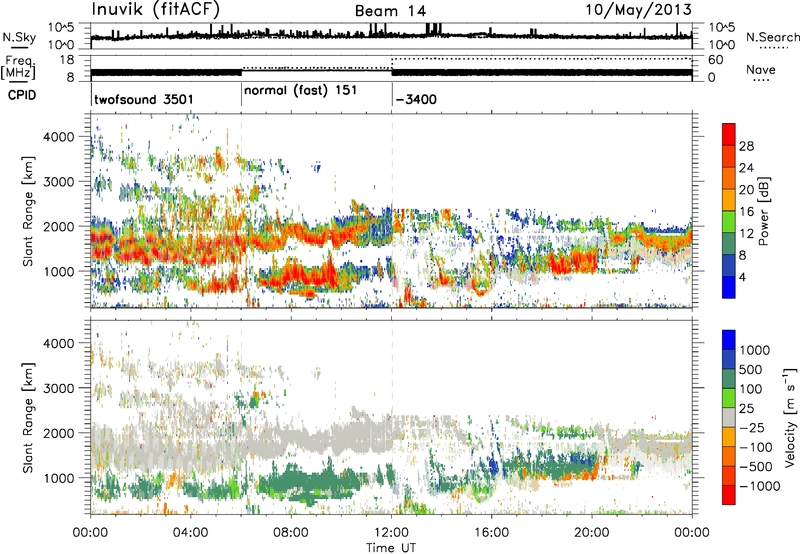Select the '-3400' CPID label
Image resolution: width=800 pixels, height=554 pixels.
[416, 99]
